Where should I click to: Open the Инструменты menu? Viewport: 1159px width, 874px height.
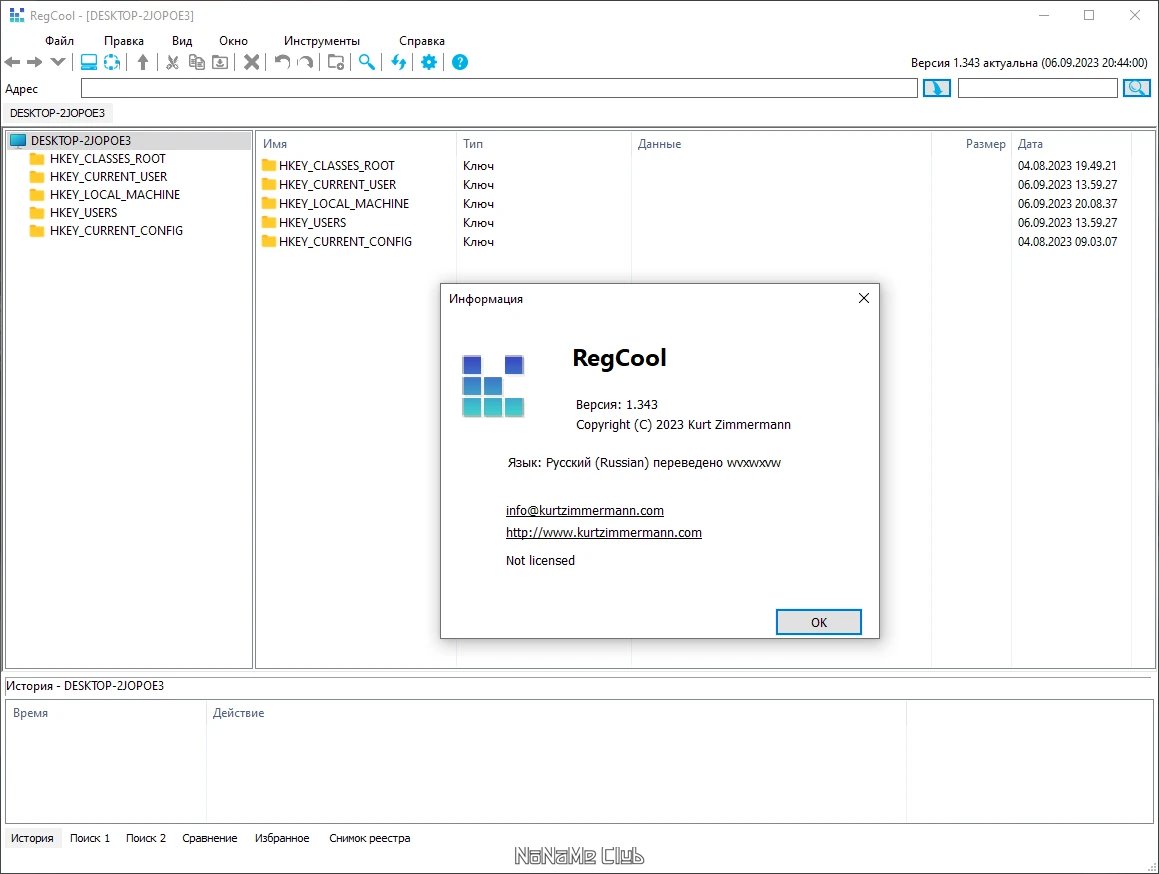(x=322, y=41)
